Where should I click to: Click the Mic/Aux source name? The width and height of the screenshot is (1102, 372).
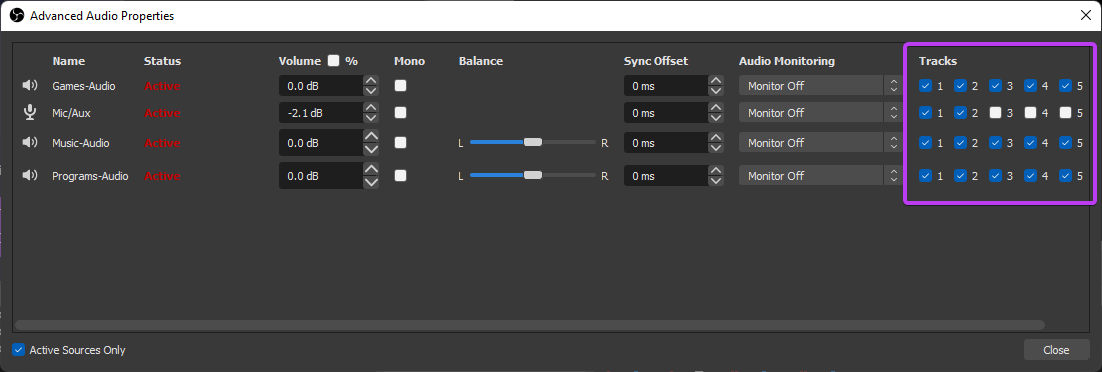pos(71,113)
